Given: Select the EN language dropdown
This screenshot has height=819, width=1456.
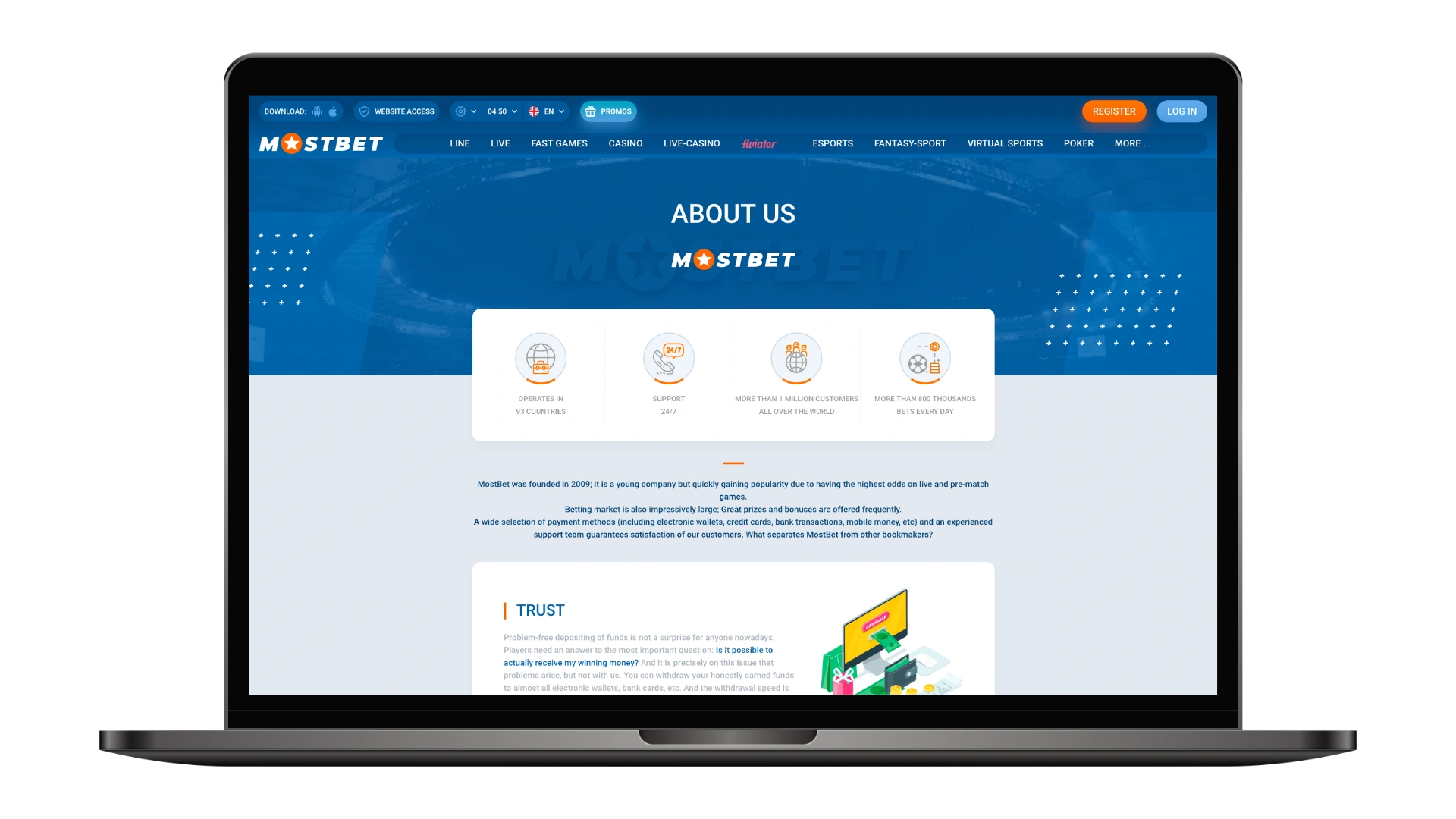Looking at the screenshot, I should coord(547,111).
